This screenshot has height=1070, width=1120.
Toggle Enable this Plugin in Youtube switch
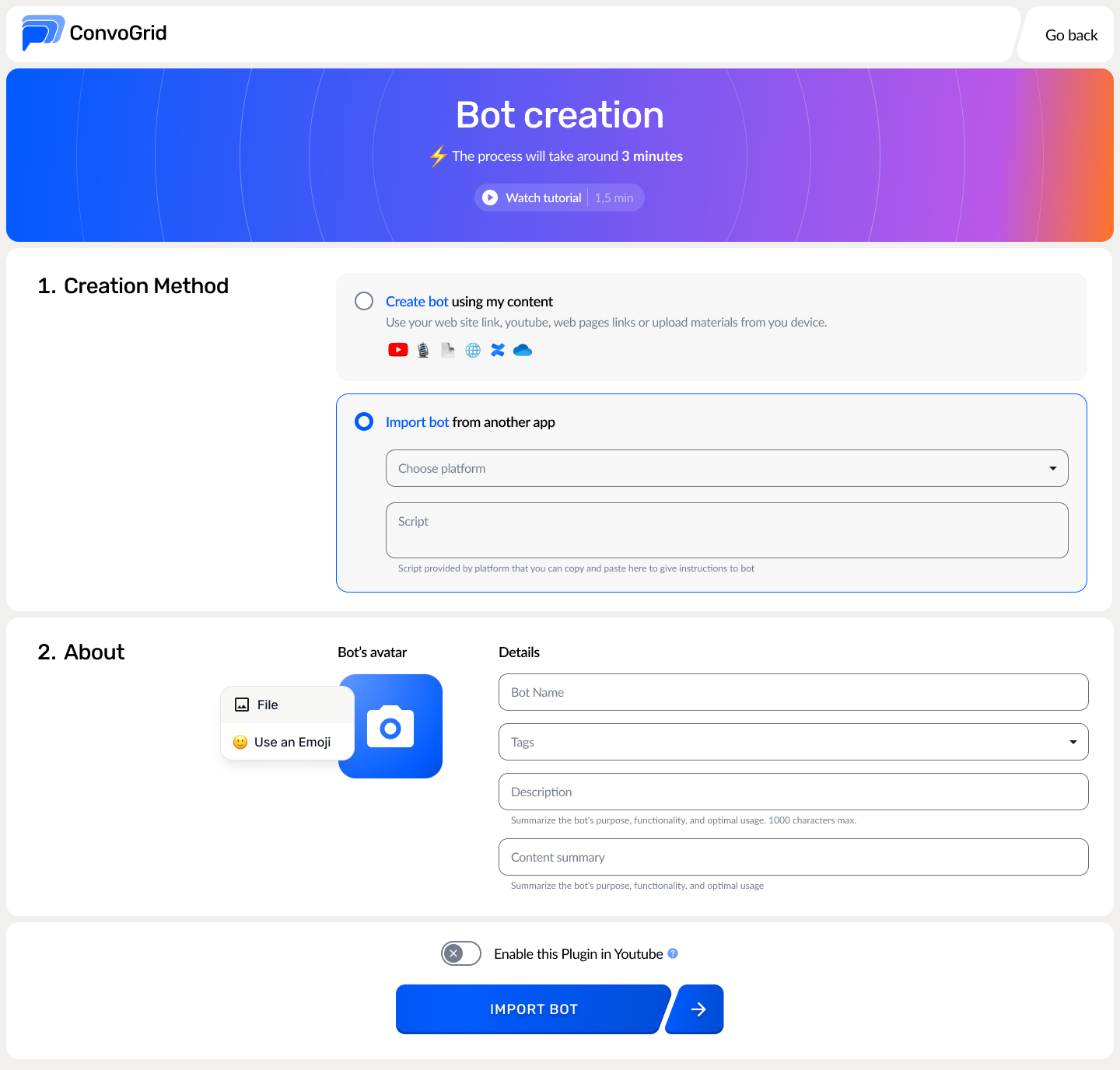(461, 953)
